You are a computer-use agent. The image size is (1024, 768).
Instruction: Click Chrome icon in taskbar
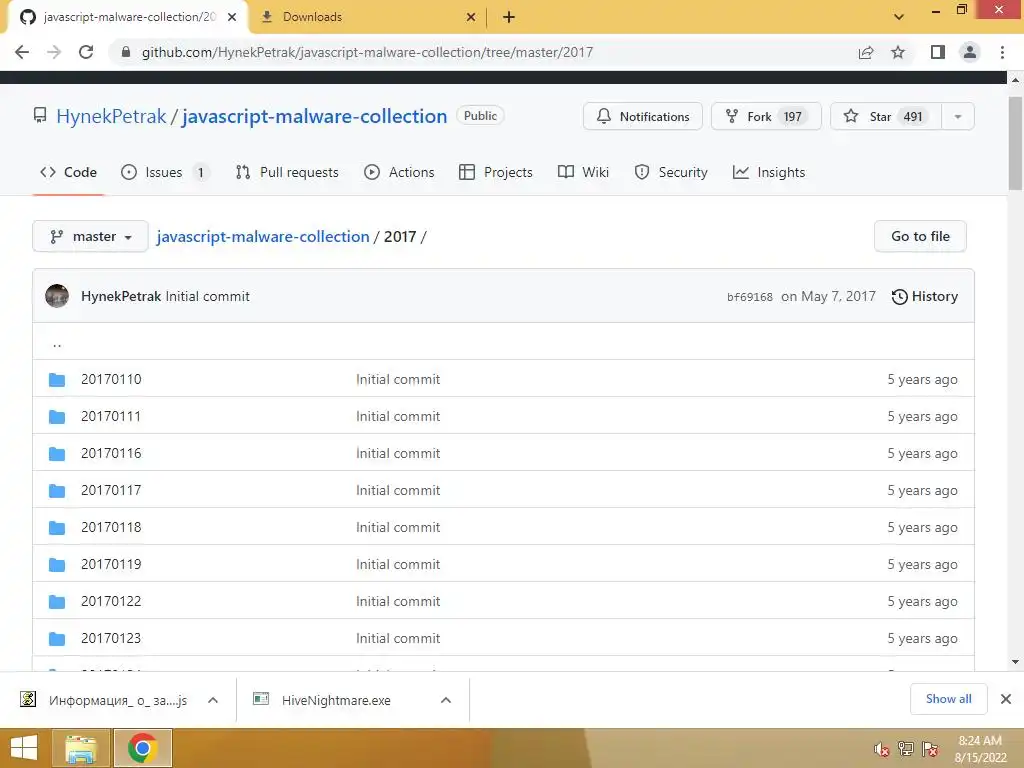[142, 748]
